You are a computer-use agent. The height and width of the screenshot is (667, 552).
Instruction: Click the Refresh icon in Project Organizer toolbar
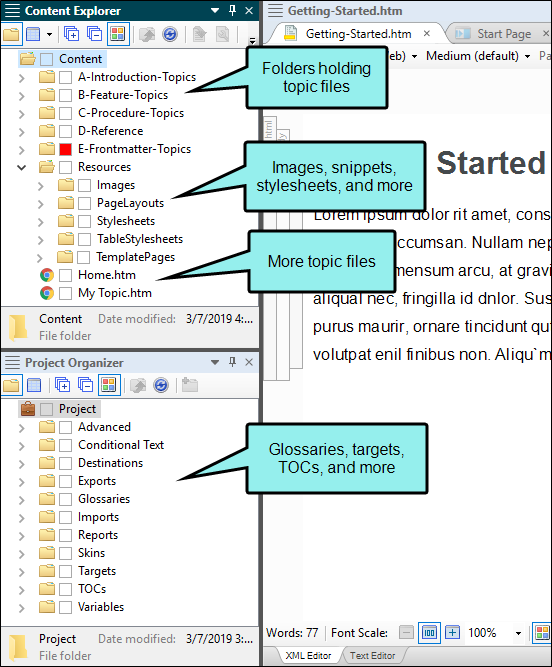coord(161,385)
